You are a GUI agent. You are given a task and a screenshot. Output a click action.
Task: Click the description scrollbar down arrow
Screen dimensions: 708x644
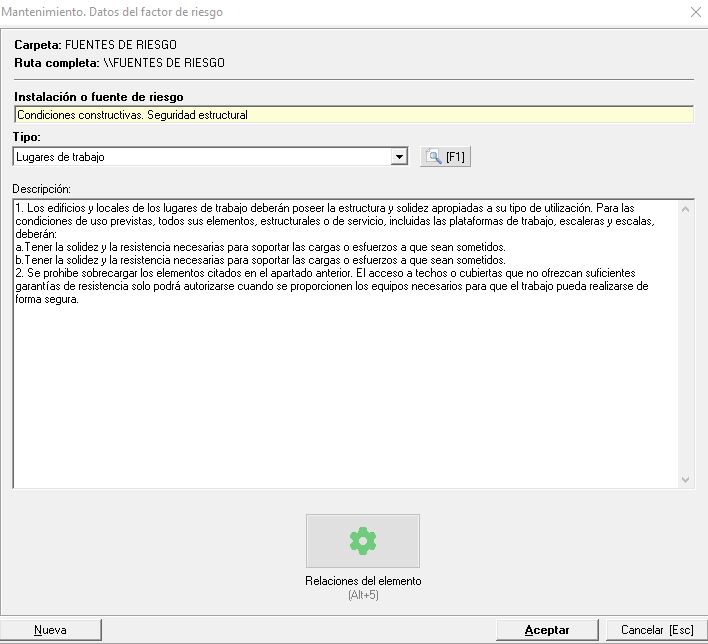(685, 480)
